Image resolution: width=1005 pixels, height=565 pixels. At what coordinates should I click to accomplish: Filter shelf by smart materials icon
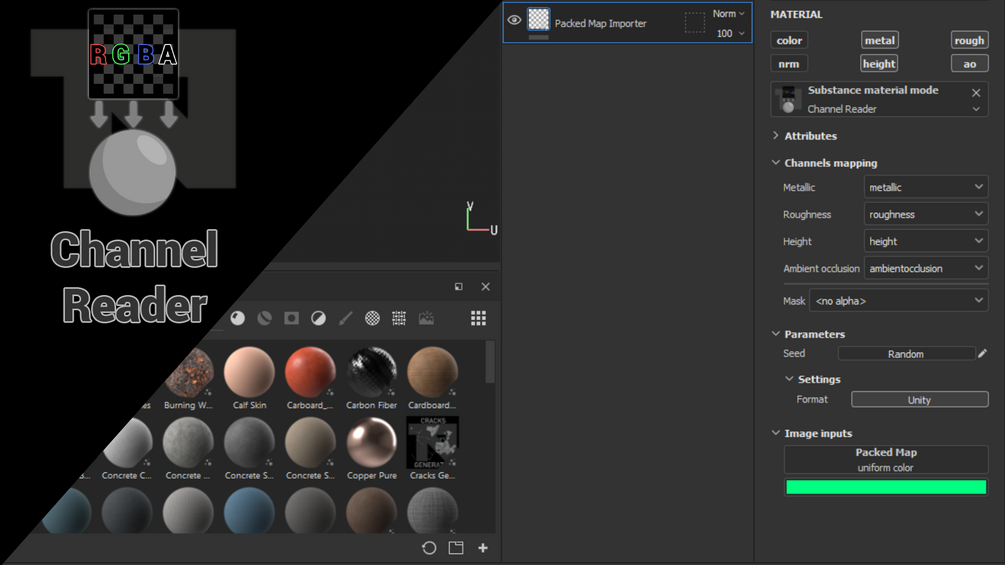(x=265, y=318)
